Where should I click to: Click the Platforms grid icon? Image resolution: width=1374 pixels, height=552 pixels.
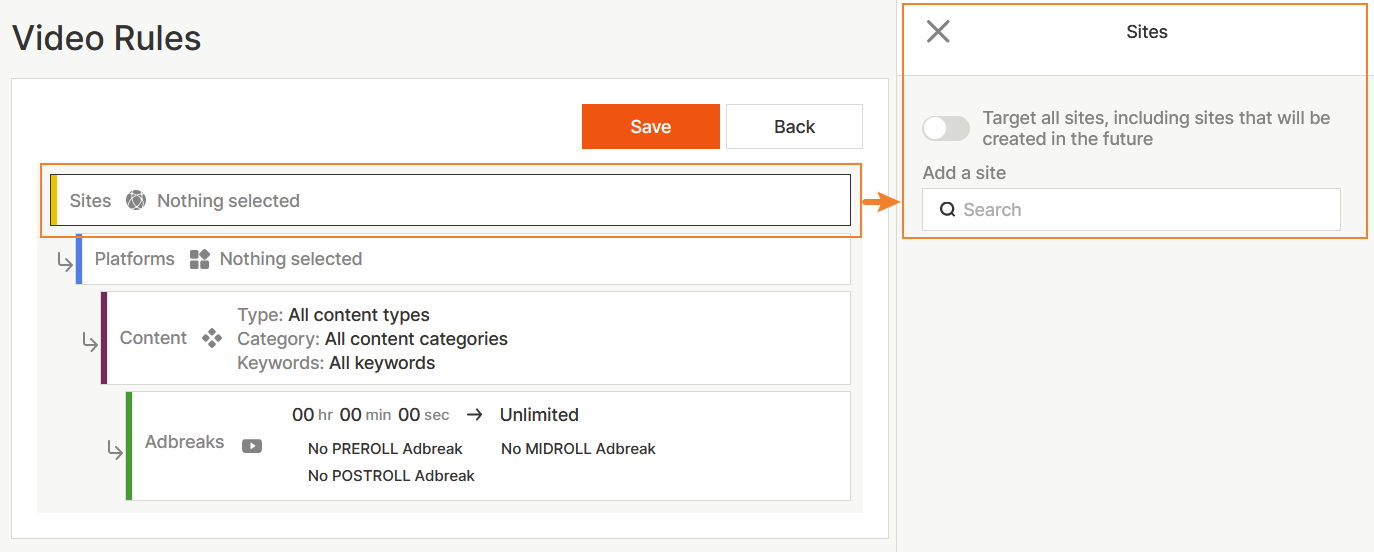199,259
